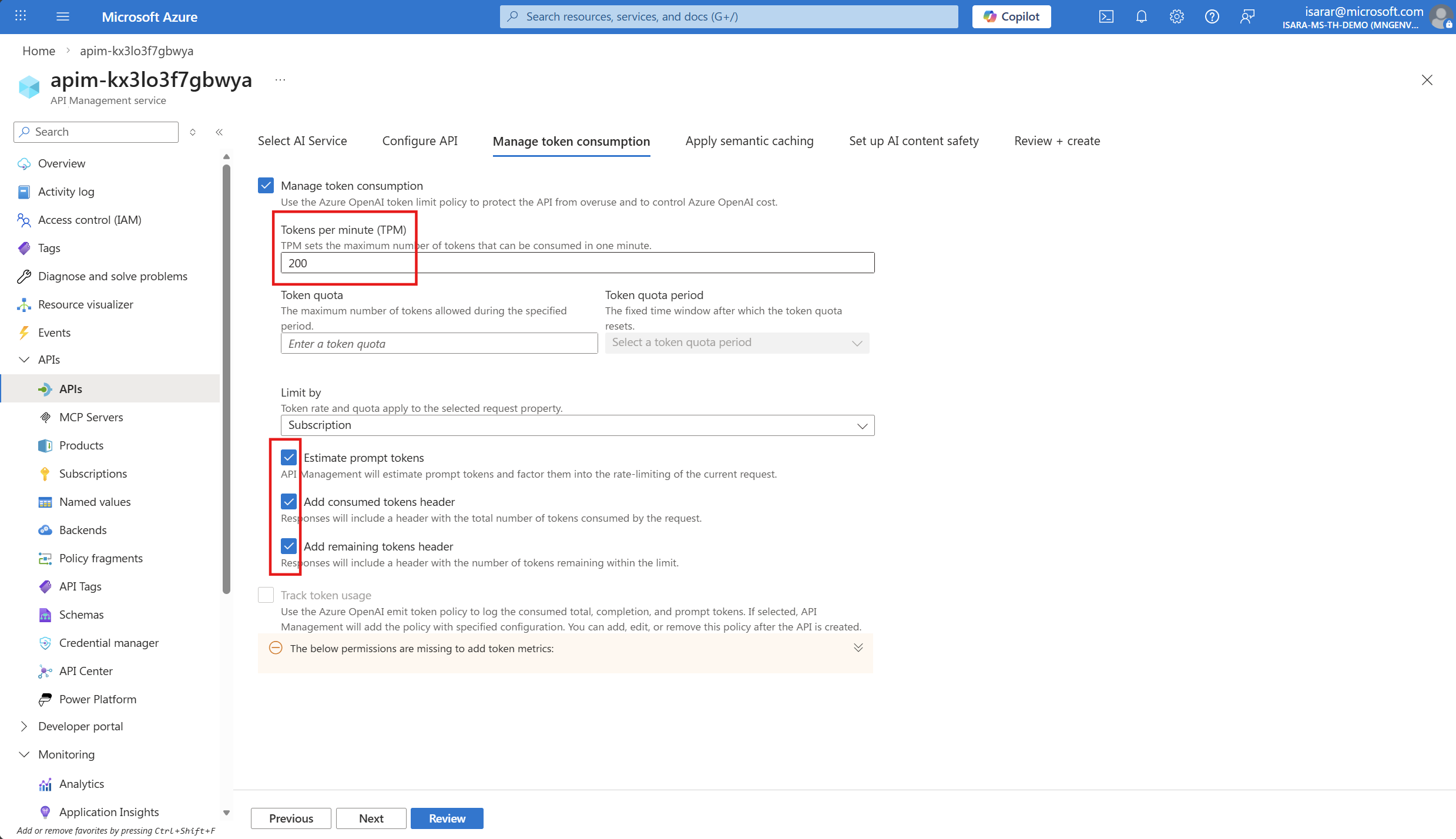Switch to Select AI Service tab
The image size is (1456, 839).
pos(302,141)
